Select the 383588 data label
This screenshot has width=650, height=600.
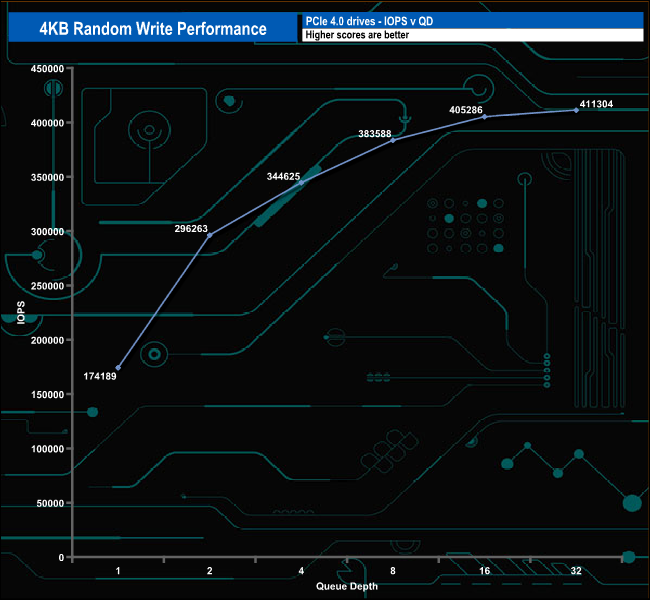[x=375, y=134]
